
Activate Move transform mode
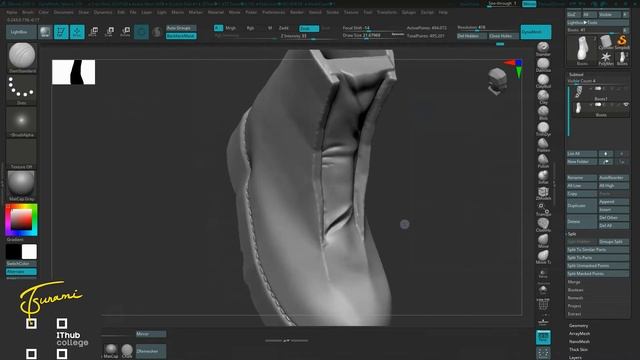point(93,32)
